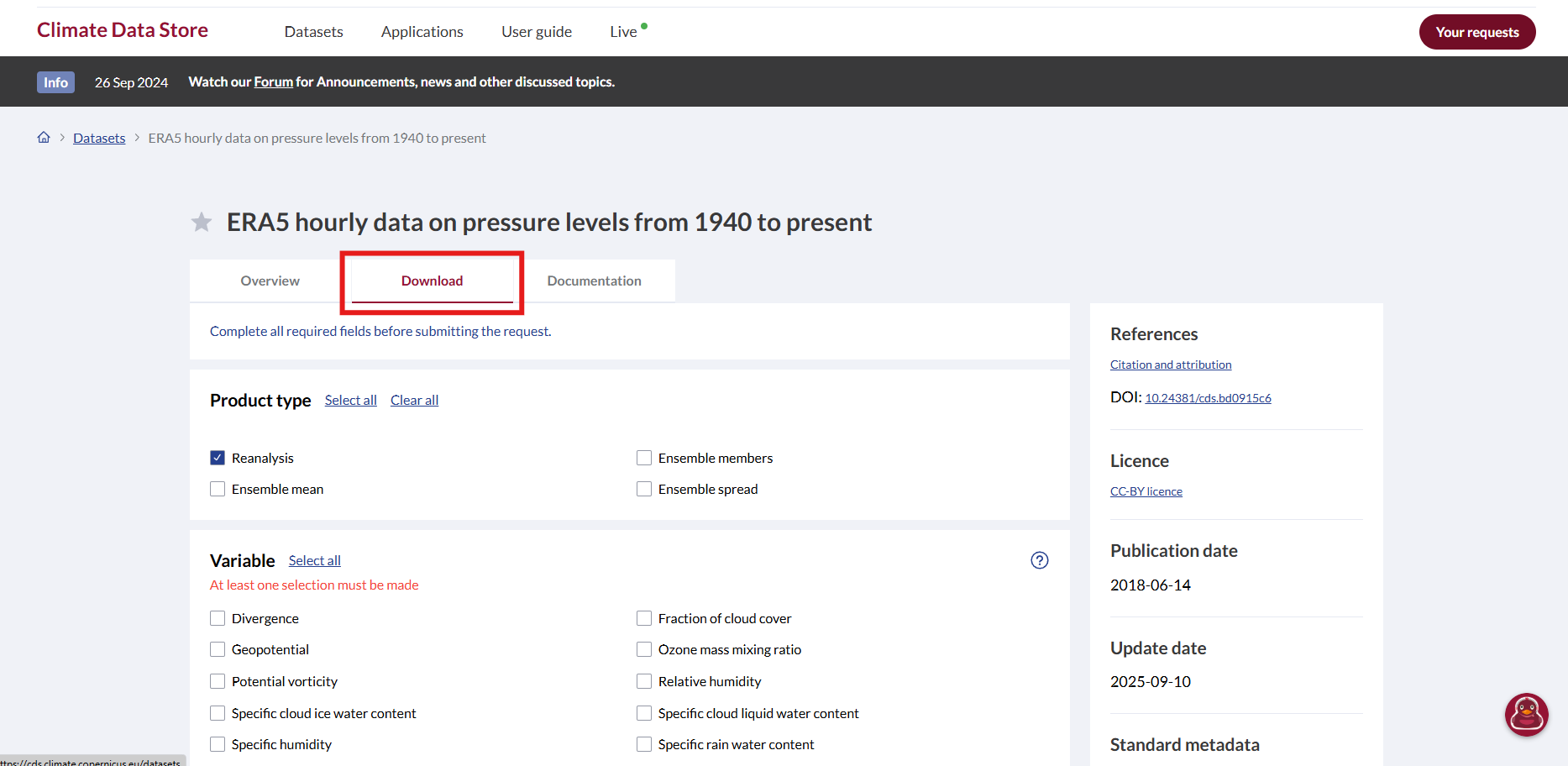
Task: Check the Ensemble mean option
Action: [218, 489]
